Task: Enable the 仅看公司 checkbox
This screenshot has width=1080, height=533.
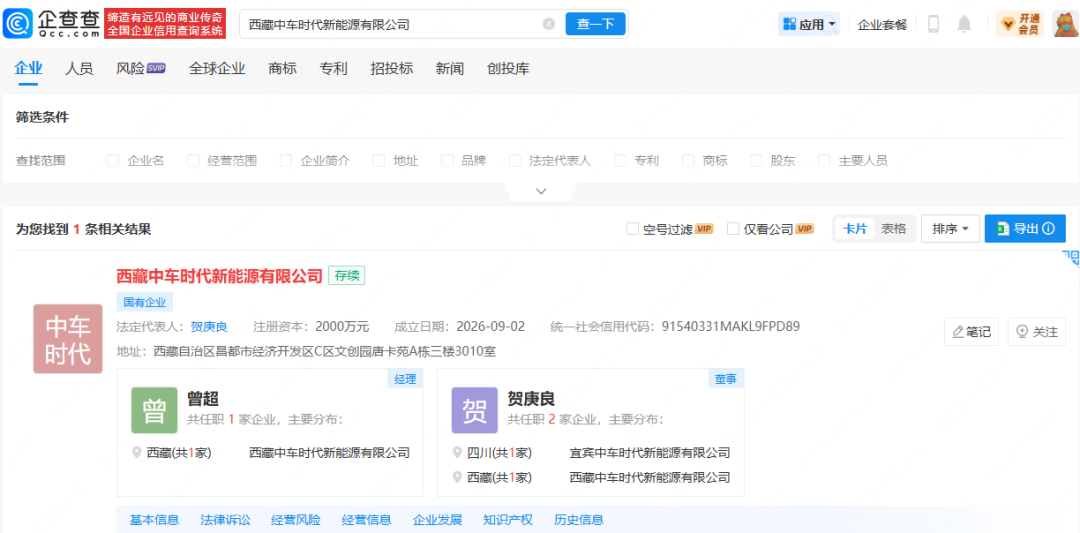Action: (x=733, y=229)
